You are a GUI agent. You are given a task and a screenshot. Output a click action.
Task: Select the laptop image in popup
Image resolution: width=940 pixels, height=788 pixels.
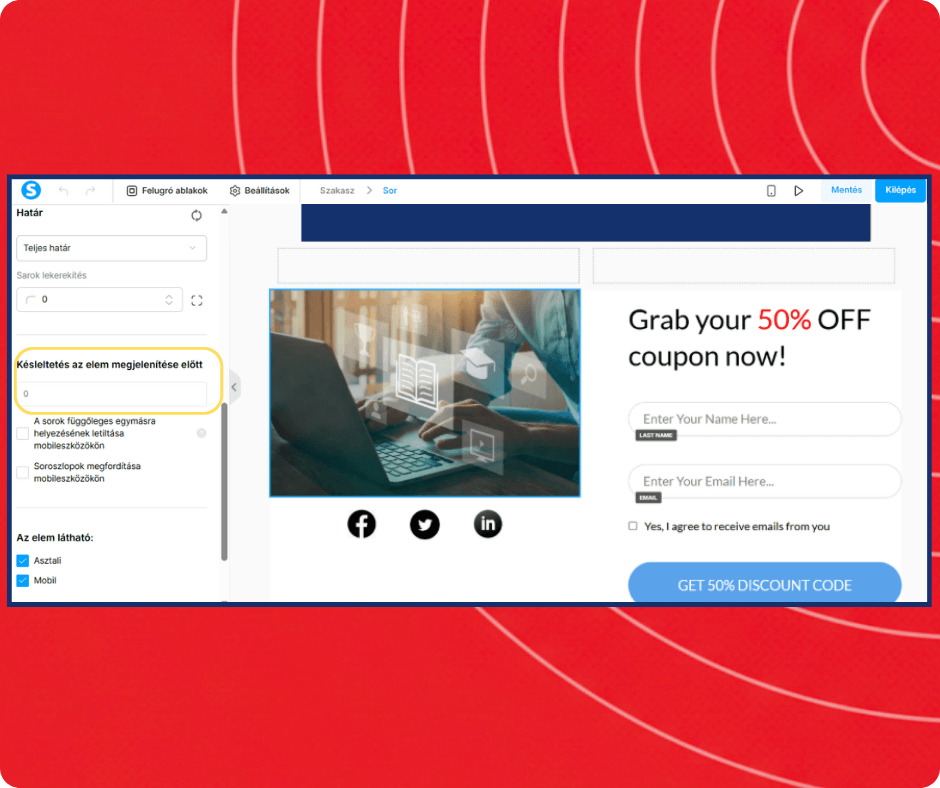pyautogui.click(x=425, y=393)
